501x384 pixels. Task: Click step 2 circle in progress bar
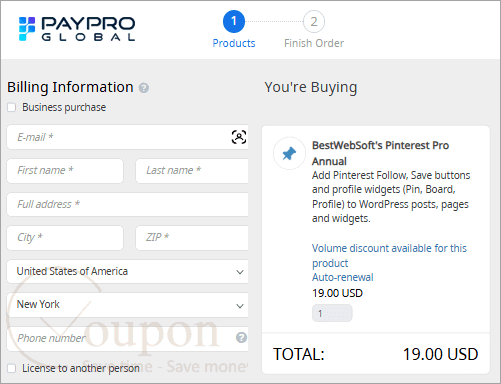pos(314,22)
